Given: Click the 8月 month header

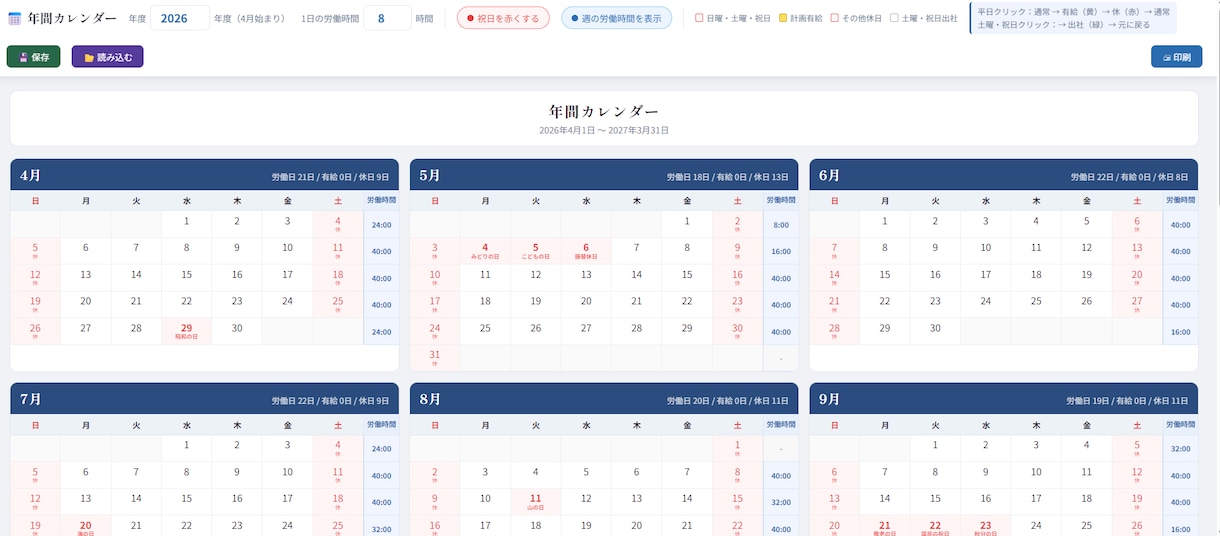Looking at the screenshot, I should pyautogui.click(x=604, y=399).
